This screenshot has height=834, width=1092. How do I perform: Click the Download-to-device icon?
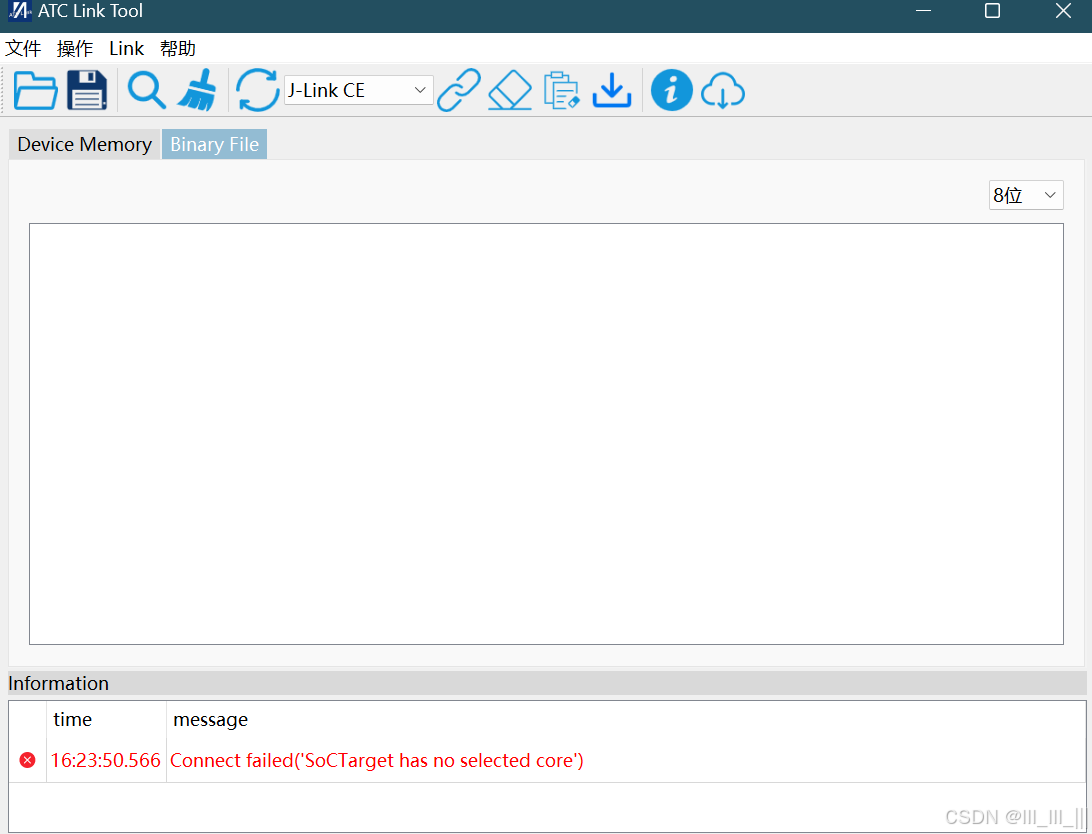[x=612, y=90]
